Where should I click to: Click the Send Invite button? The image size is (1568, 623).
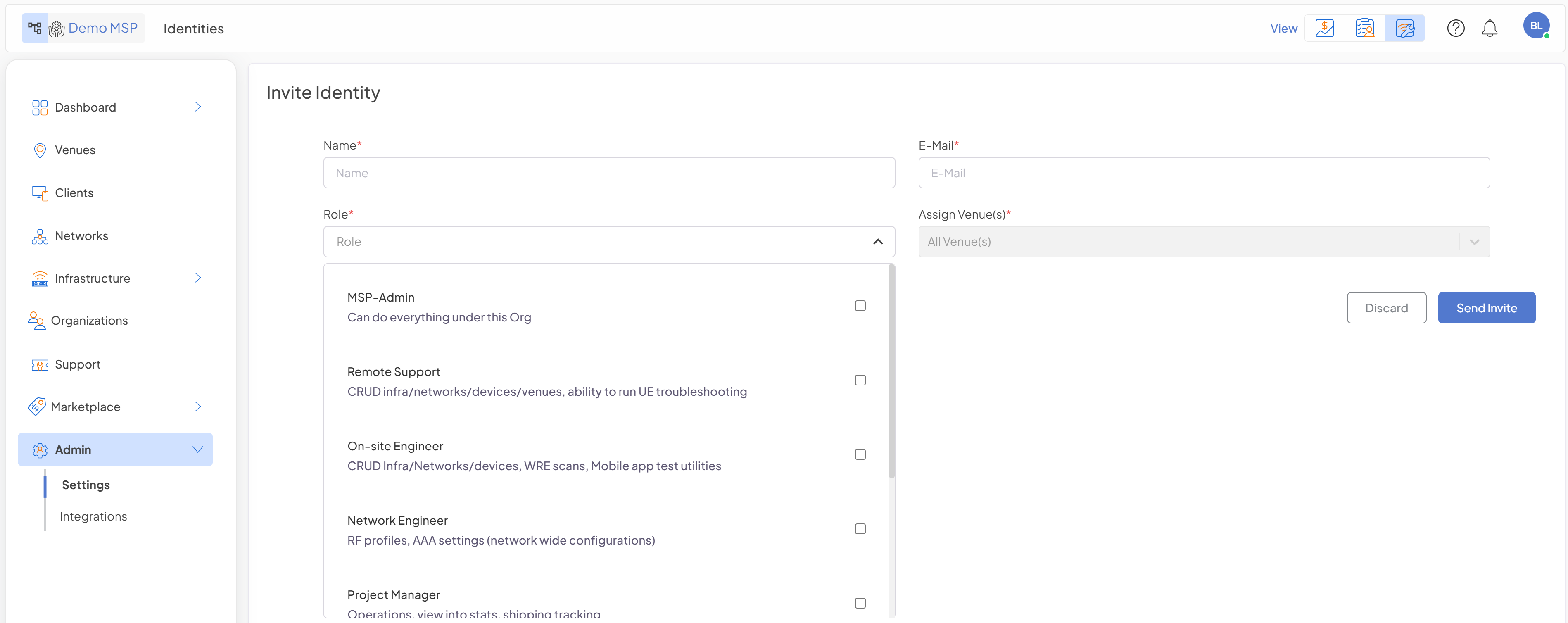1486,307
